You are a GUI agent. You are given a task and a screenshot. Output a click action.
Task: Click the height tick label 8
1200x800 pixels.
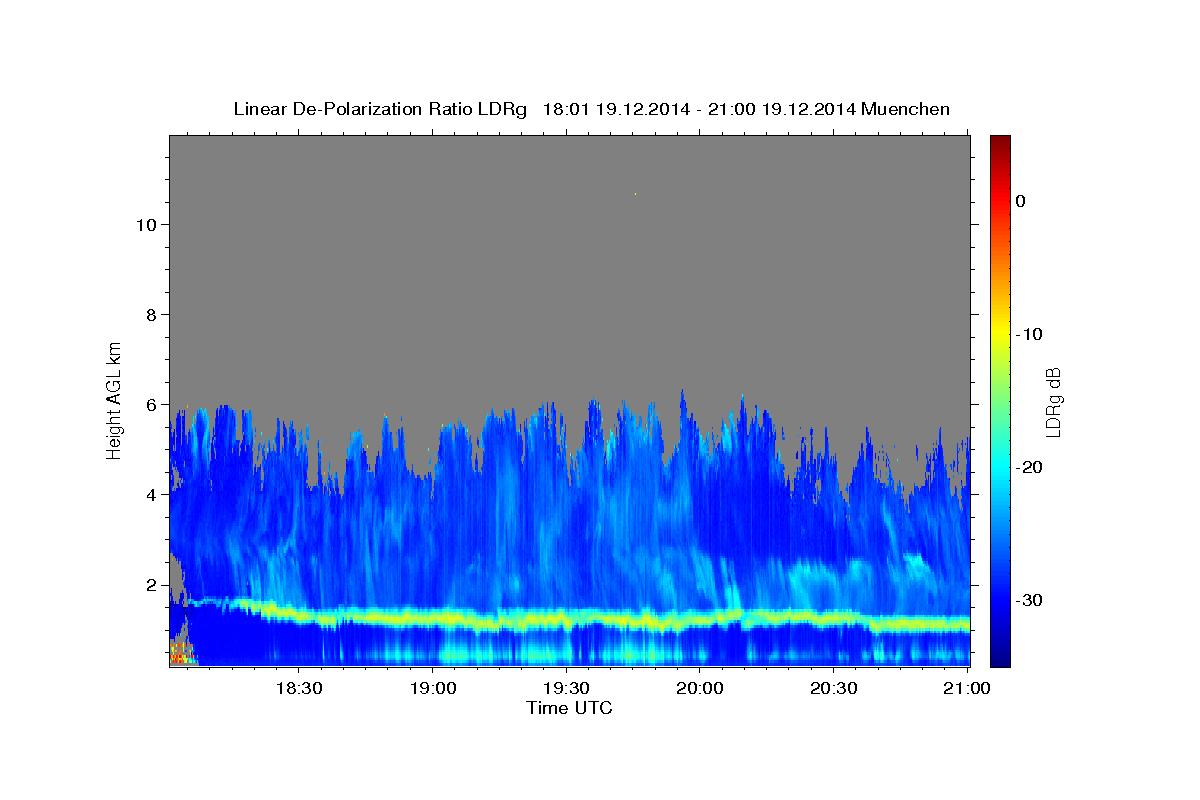click(x=150, y=314)
